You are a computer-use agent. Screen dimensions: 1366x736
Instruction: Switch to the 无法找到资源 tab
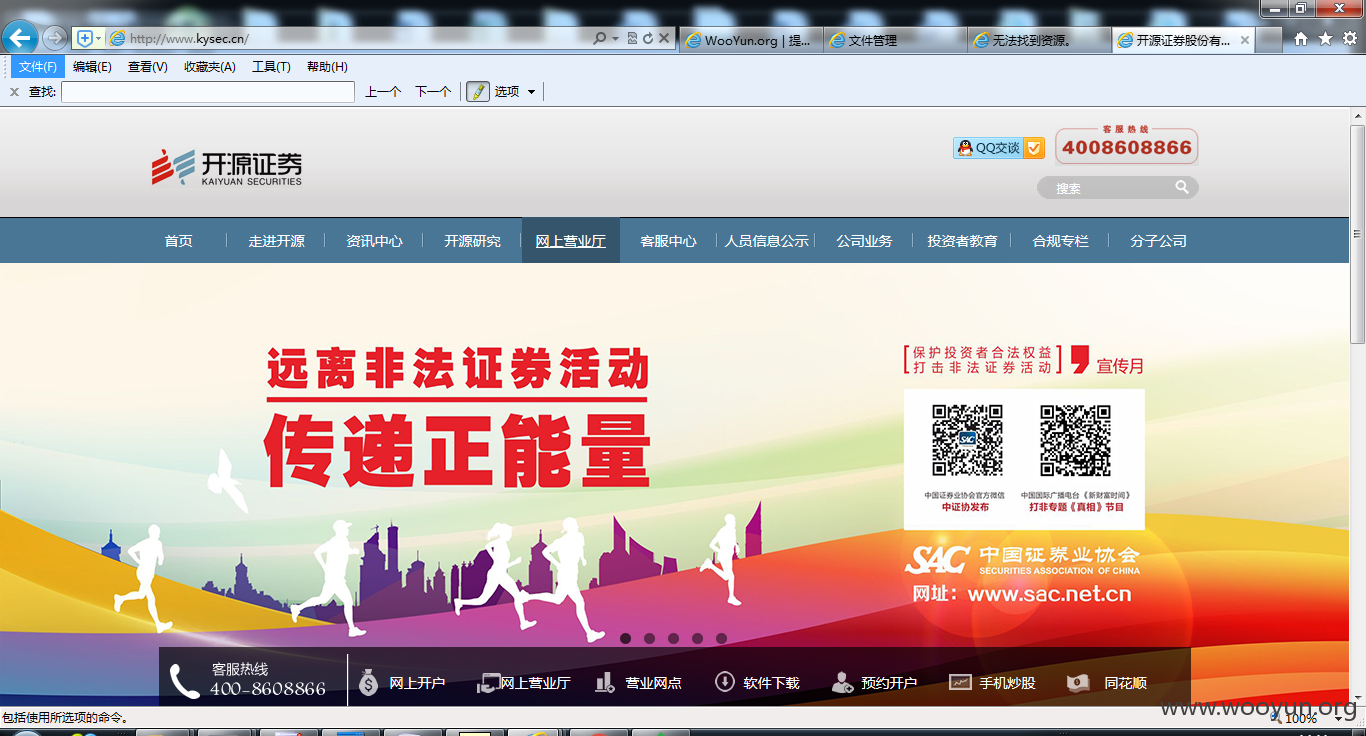coord(1039,40)
